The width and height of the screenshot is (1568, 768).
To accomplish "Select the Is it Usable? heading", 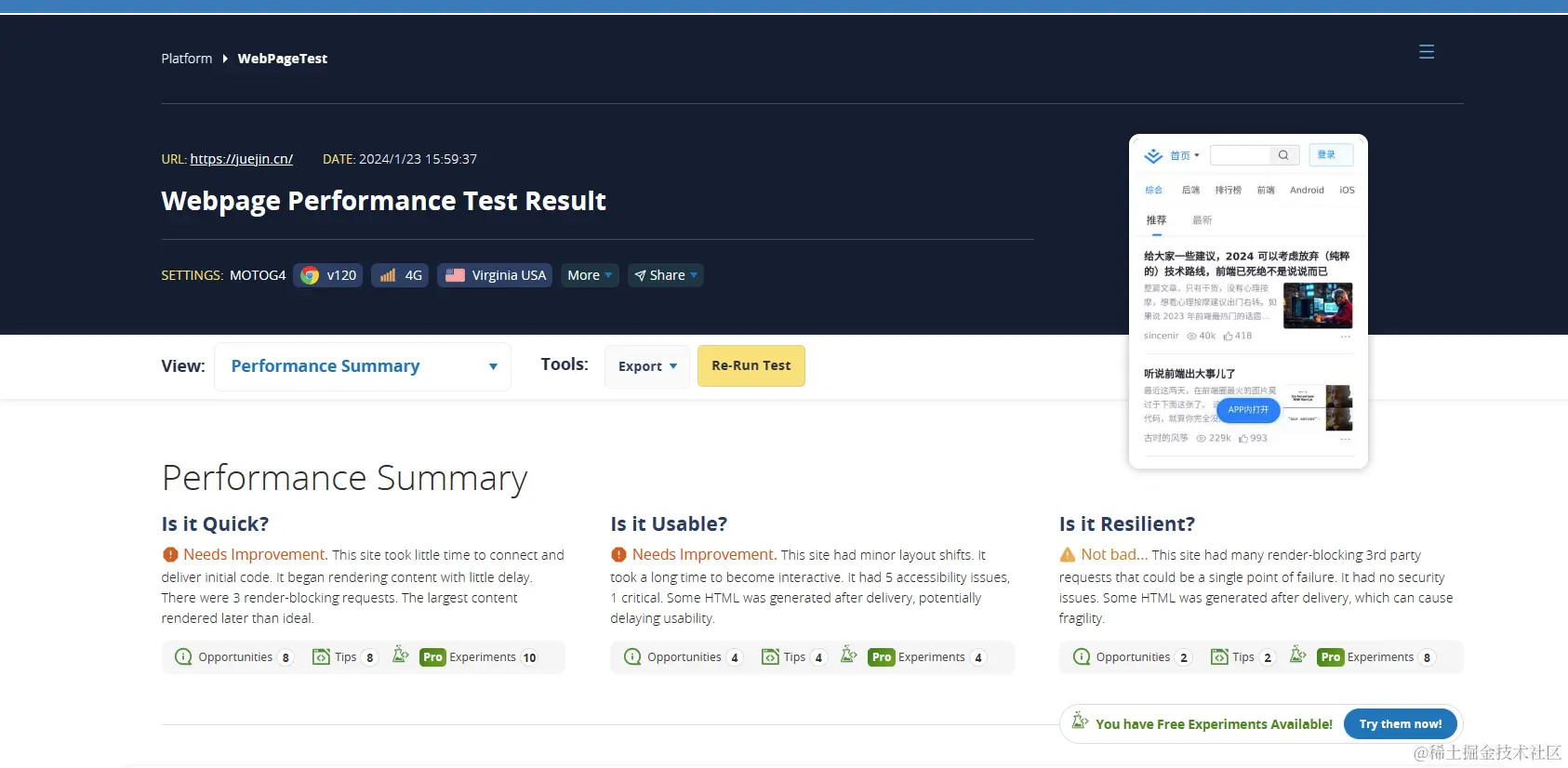I will 669,524.
